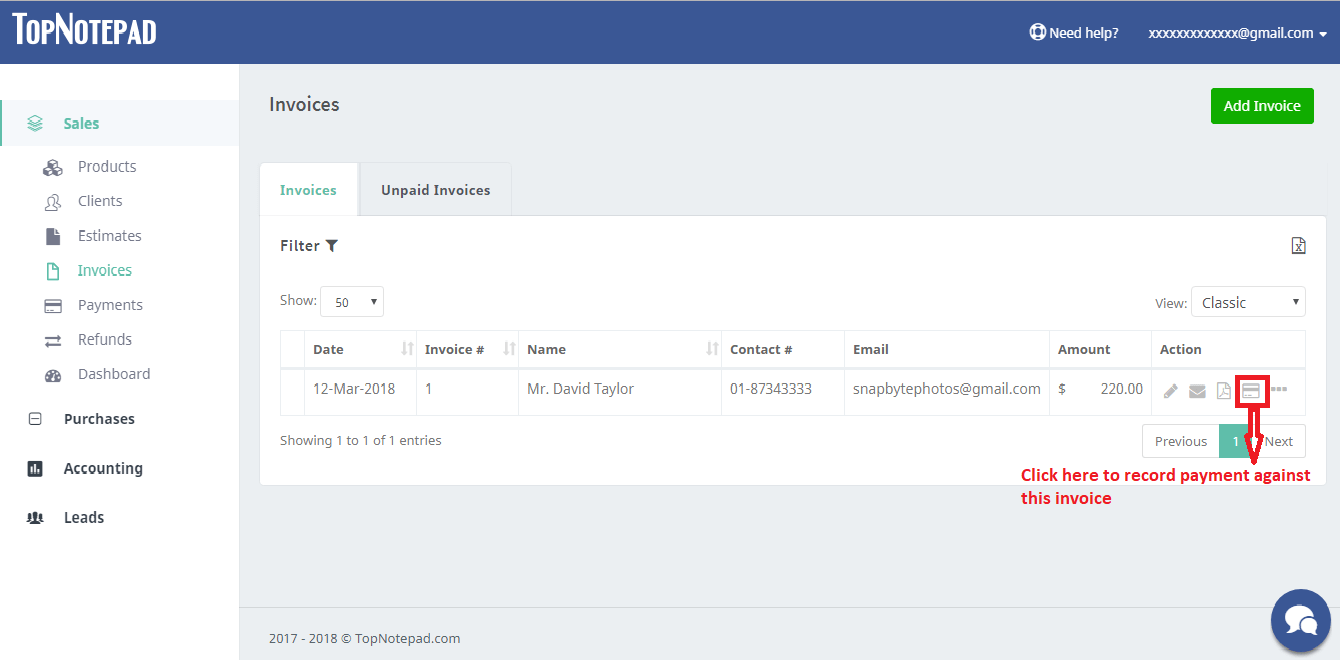Open the Show entries dropdown
Viewport: 1341px width, 660px height.
coord(352,302)
